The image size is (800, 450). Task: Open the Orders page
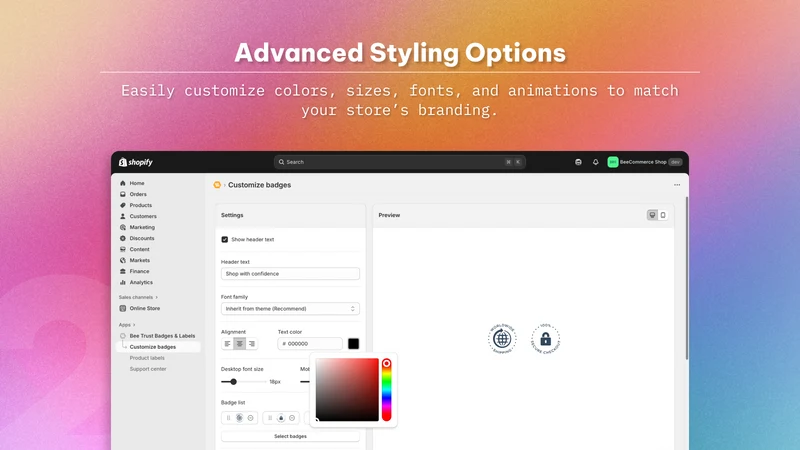[x=138, y=194]
